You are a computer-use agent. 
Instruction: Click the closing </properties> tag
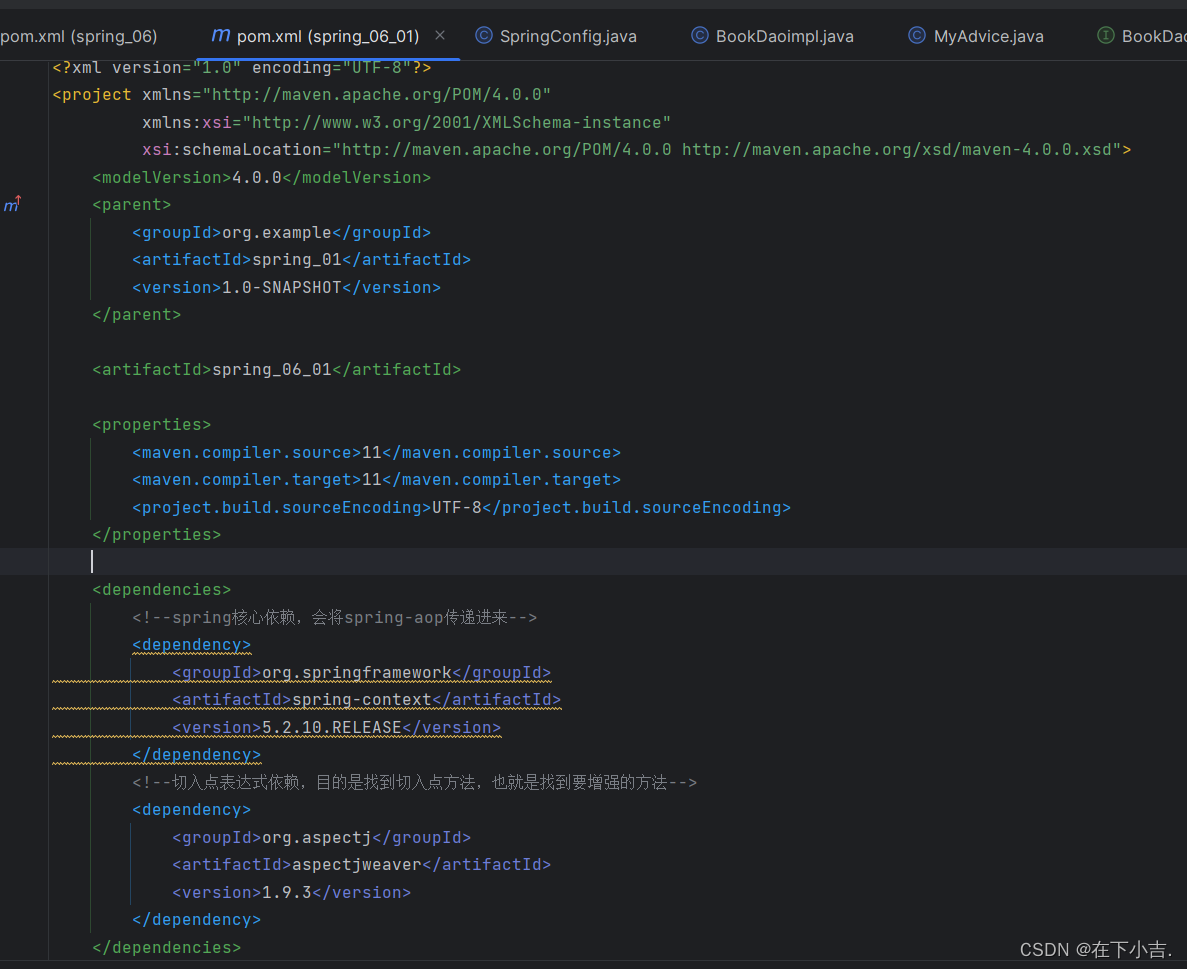tap(157, 535)
